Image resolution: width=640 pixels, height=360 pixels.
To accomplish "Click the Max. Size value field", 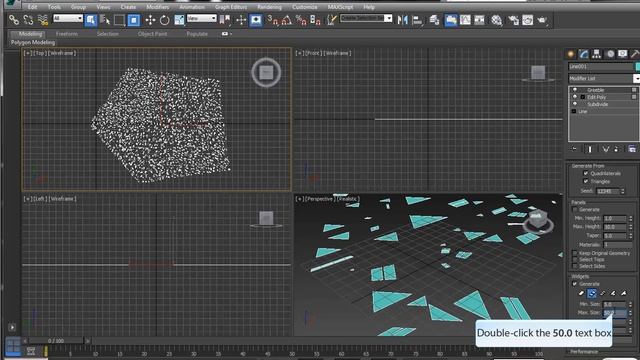I will pos(615,313).
